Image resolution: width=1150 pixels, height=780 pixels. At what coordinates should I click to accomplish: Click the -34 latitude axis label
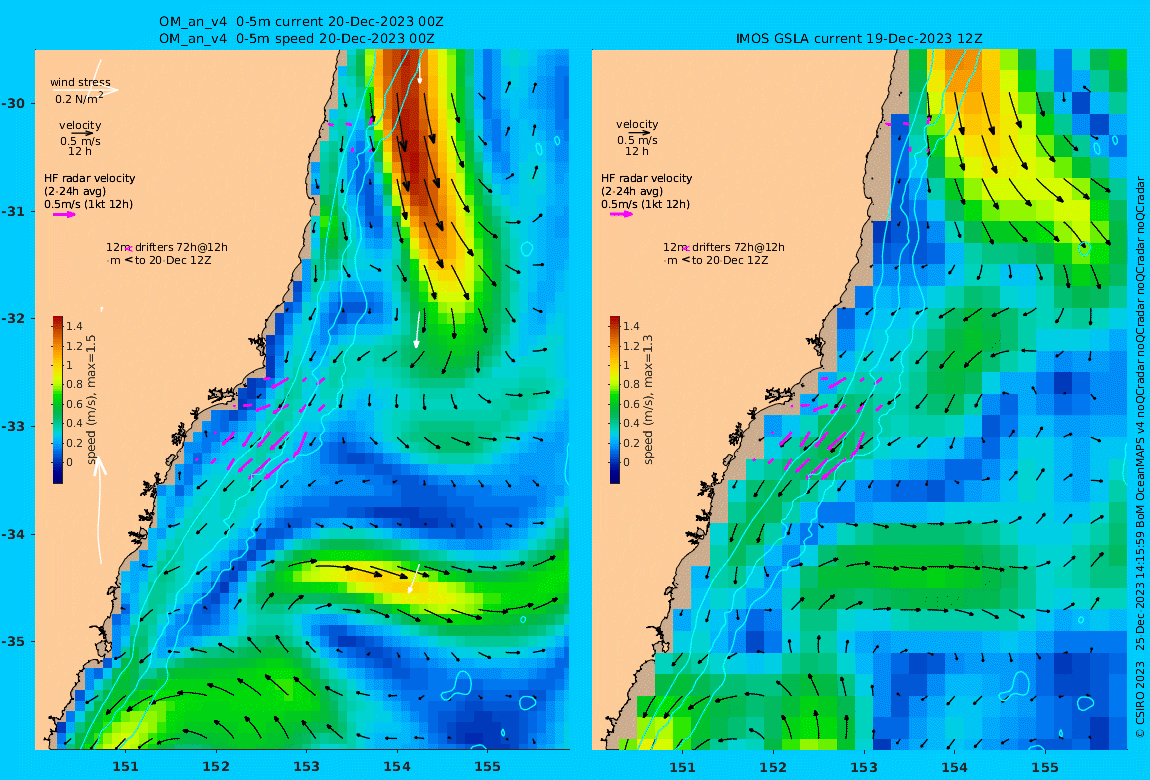tap(12, 534)
